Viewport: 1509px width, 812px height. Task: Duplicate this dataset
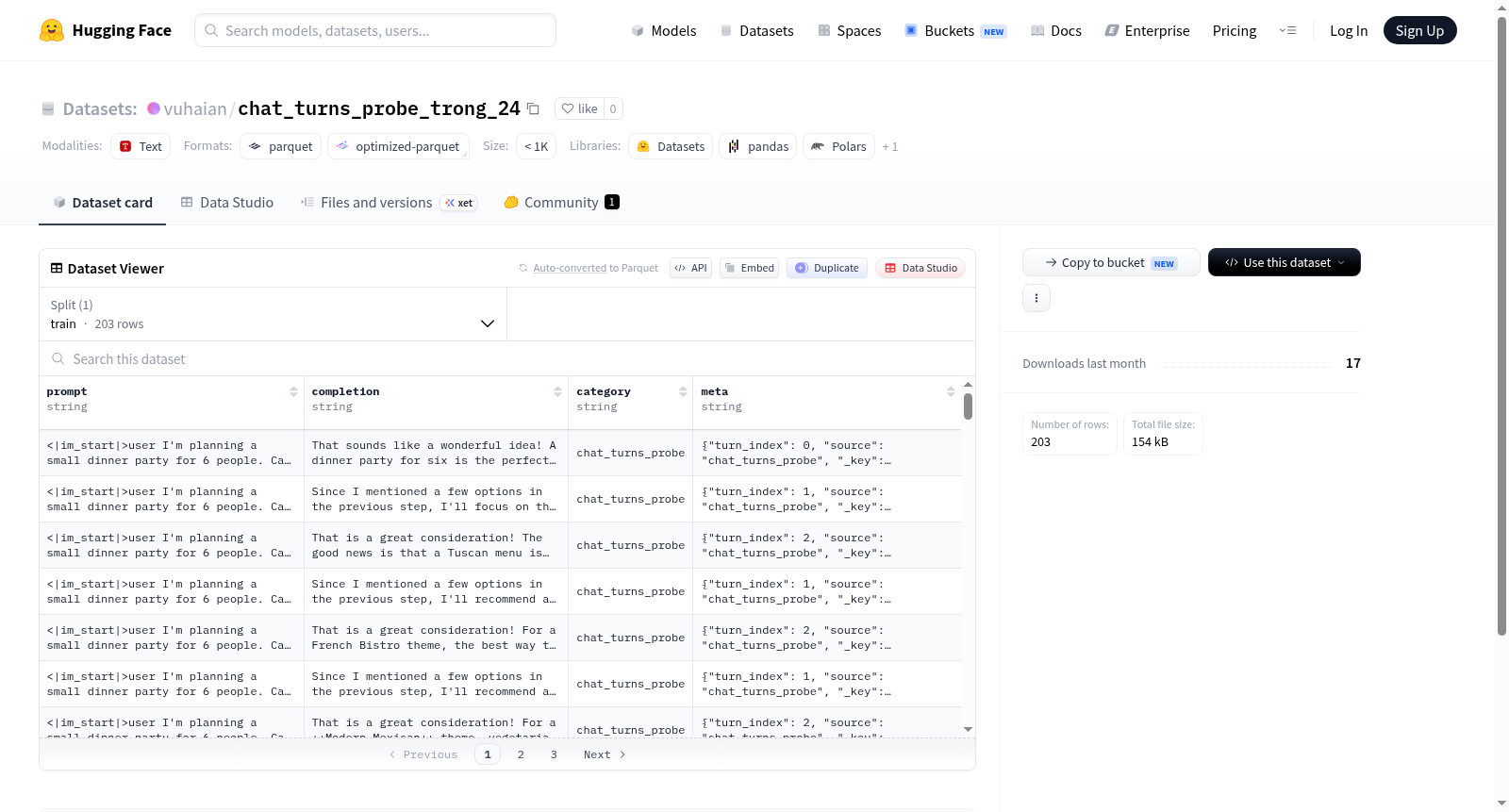point(827,268)
